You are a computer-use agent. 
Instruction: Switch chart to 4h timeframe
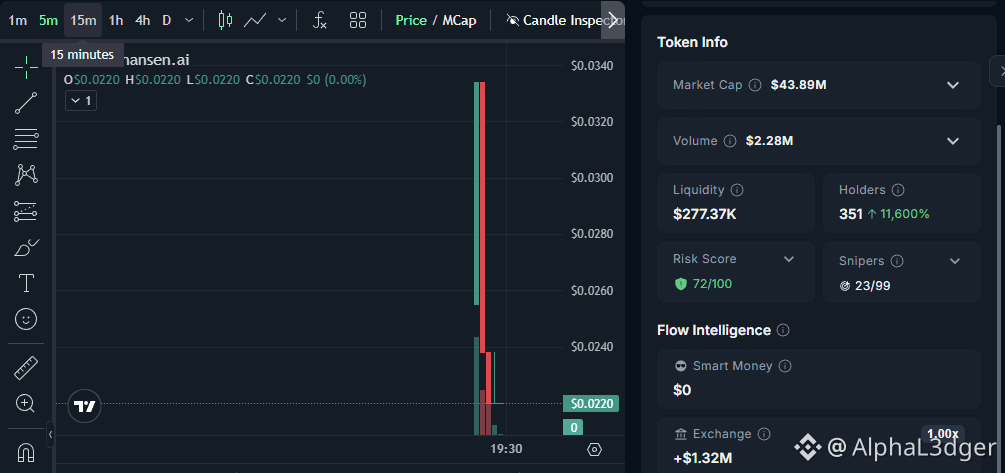(142, 20)
